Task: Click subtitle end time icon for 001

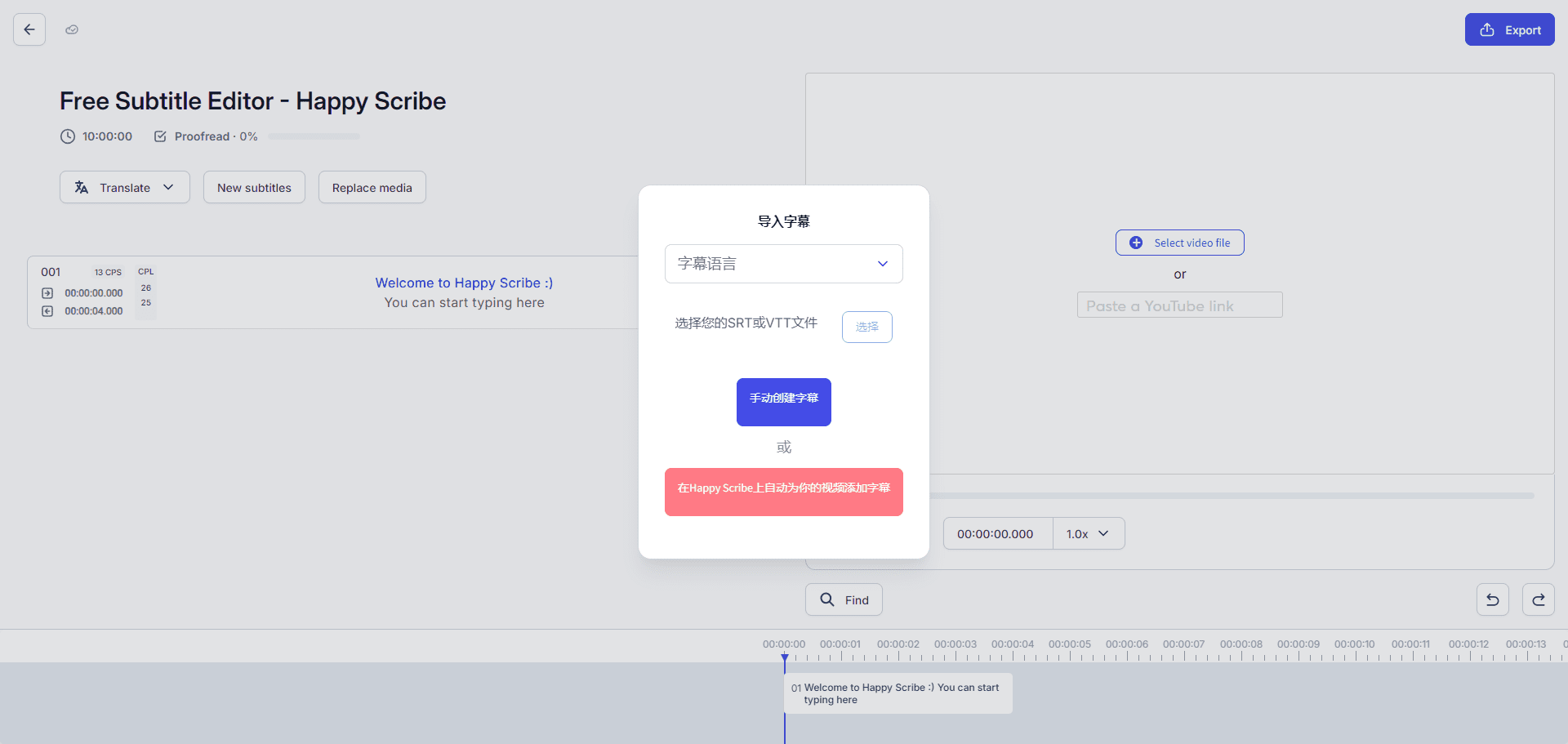Action: (47, 311)
